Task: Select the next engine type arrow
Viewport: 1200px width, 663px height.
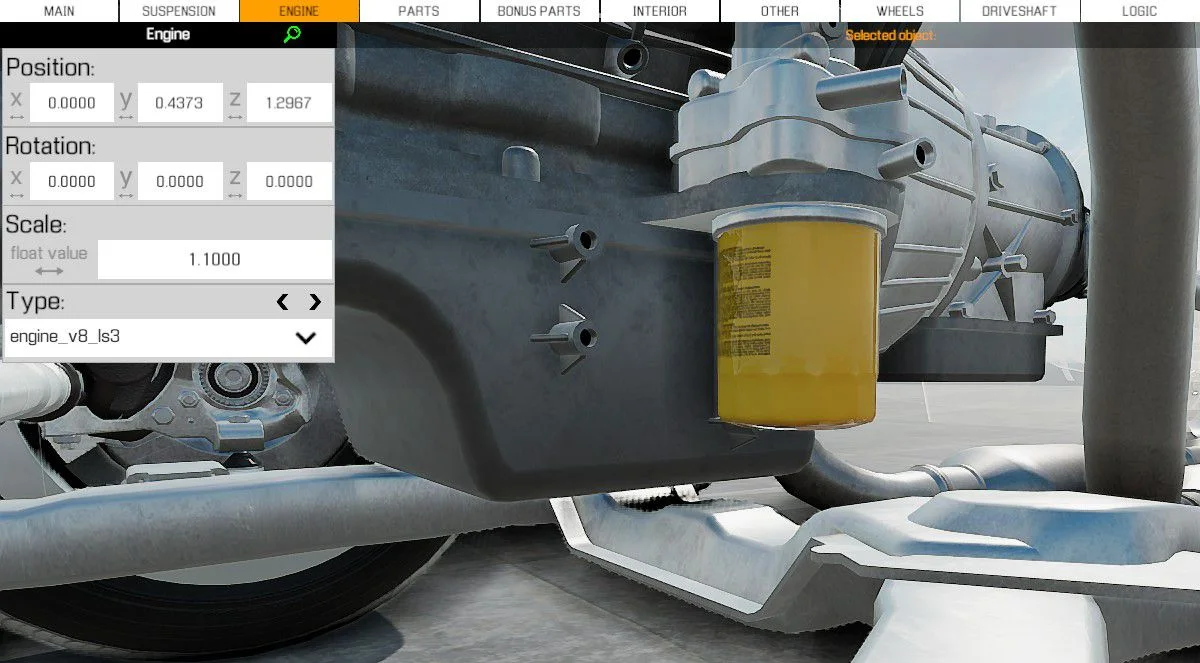Action: click(x=315, y=301)
